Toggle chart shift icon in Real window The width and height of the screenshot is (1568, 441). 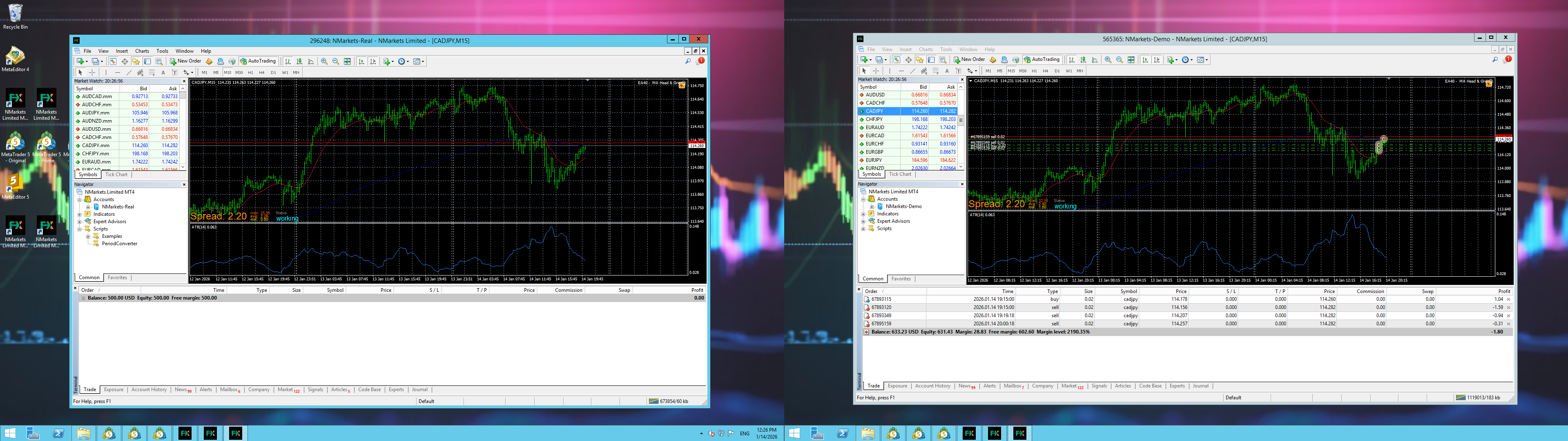point(373,62)
